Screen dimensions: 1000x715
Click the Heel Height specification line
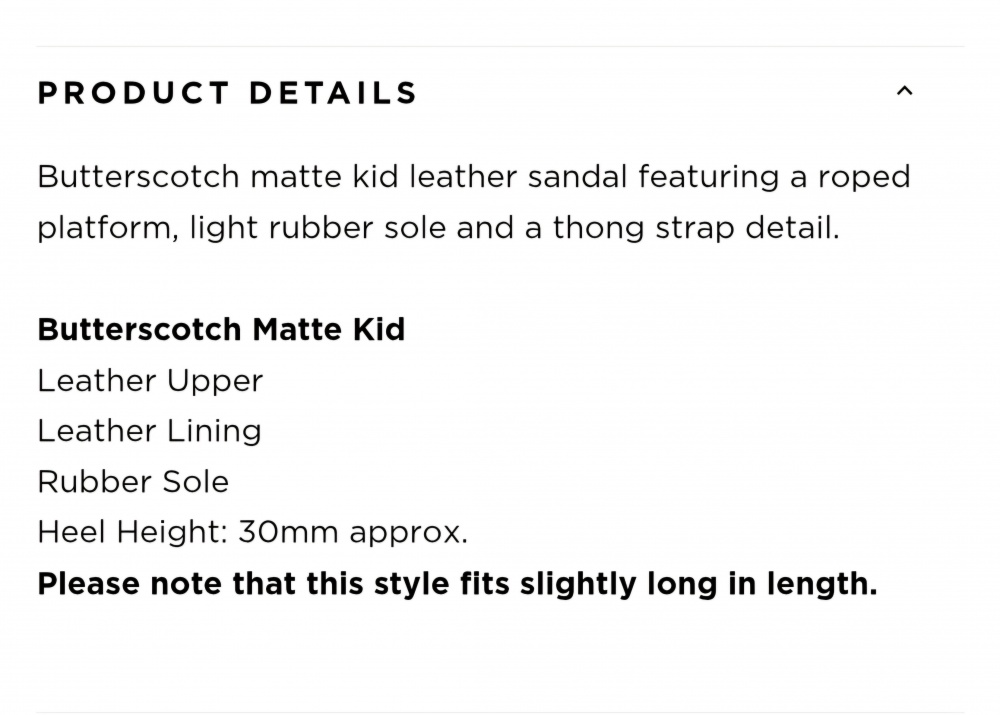coord(253,532)
